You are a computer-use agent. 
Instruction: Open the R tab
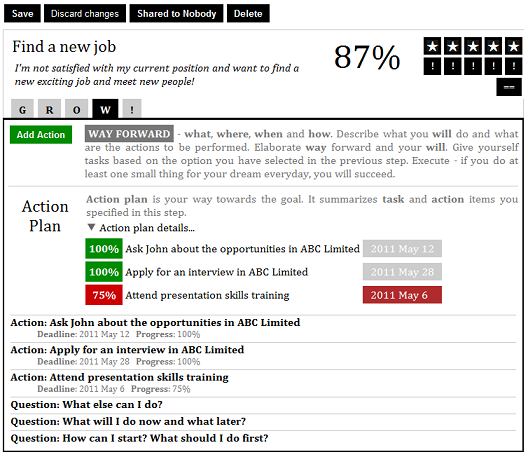(x=50, y=109)
